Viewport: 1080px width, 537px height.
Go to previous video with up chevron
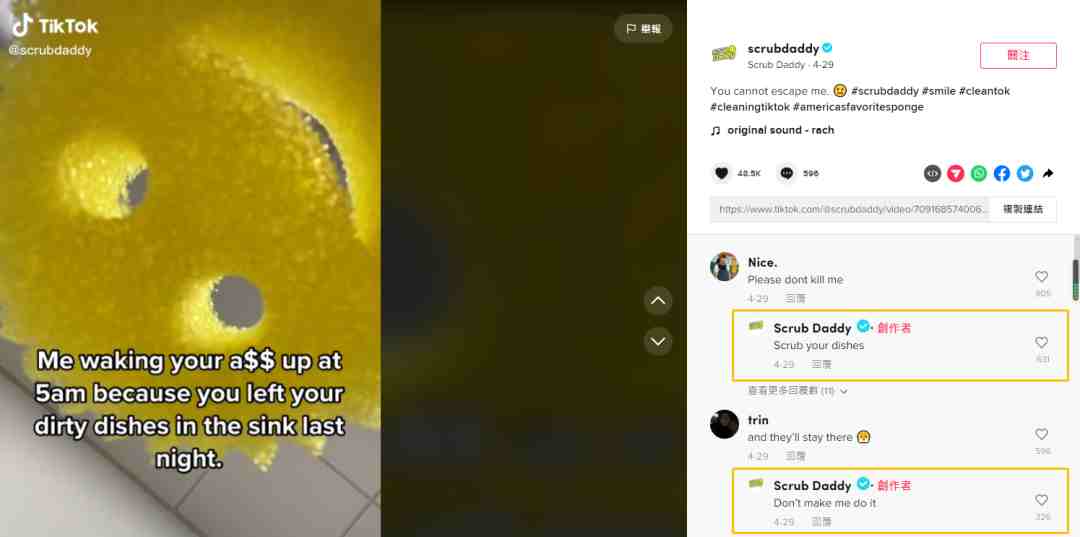click(658, 301)
